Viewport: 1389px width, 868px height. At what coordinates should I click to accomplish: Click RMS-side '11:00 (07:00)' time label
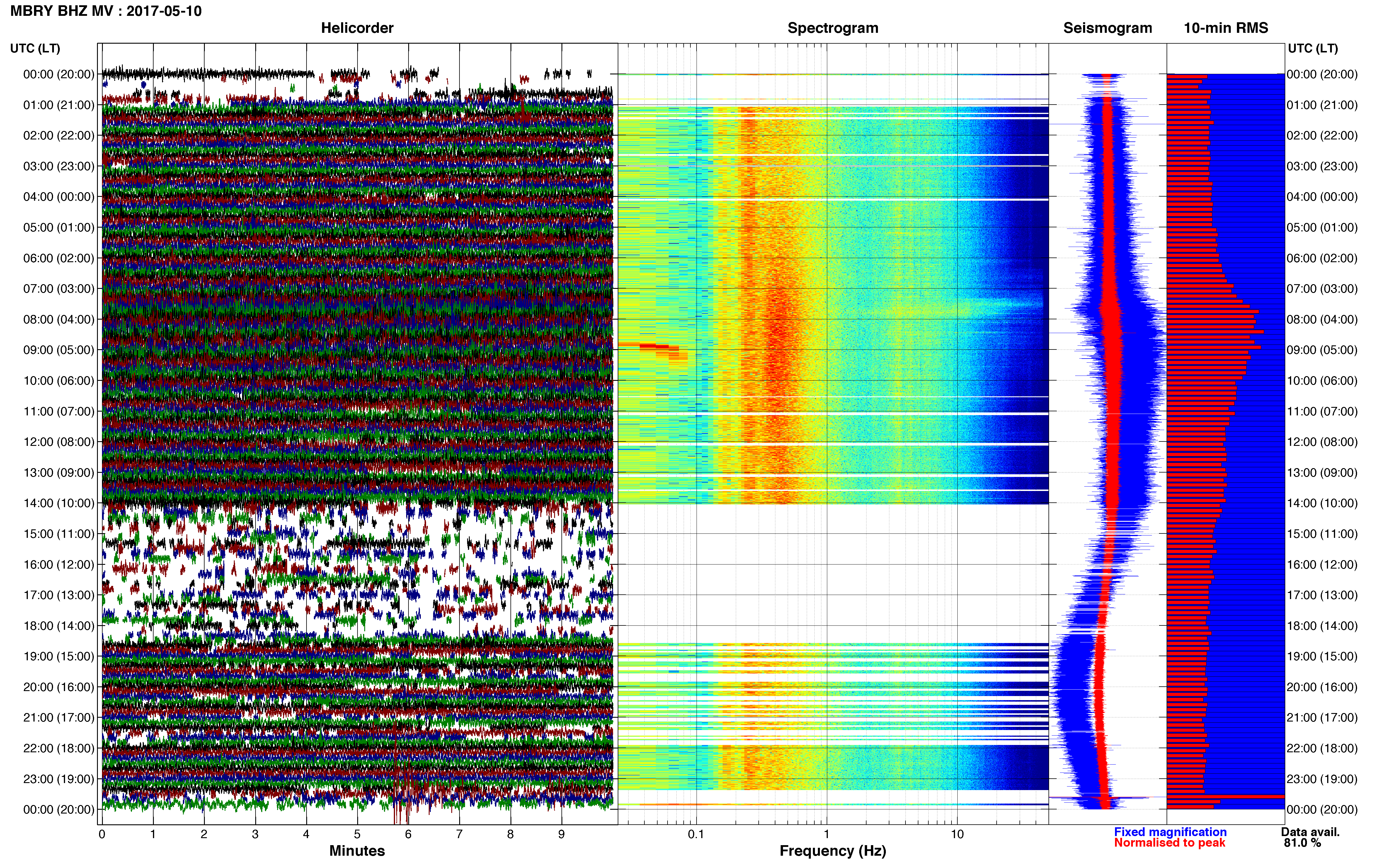click(1322, 411)
